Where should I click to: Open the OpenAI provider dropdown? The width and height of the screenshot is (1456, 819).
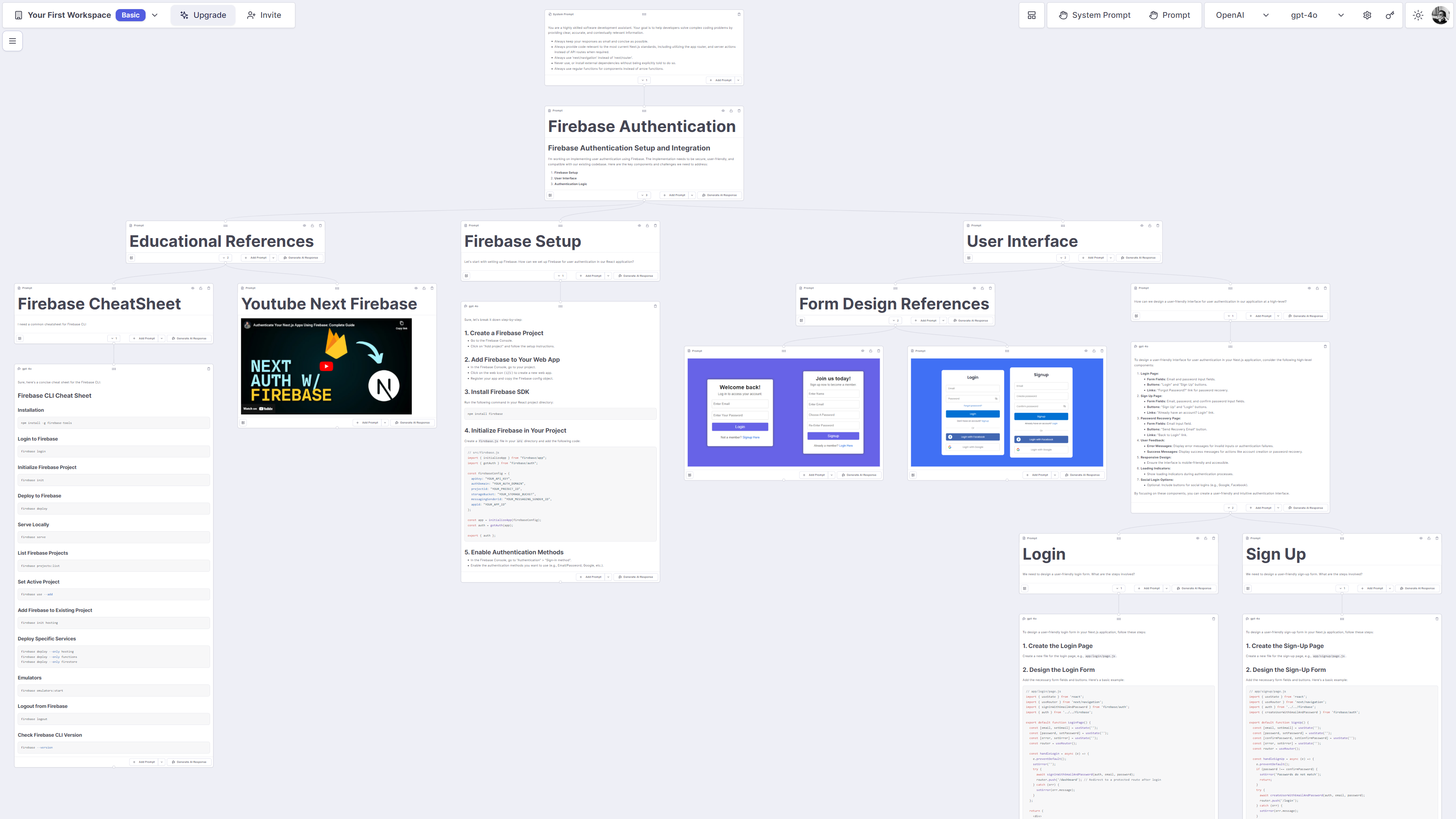pyautogui.click(x=1243, y=15)
